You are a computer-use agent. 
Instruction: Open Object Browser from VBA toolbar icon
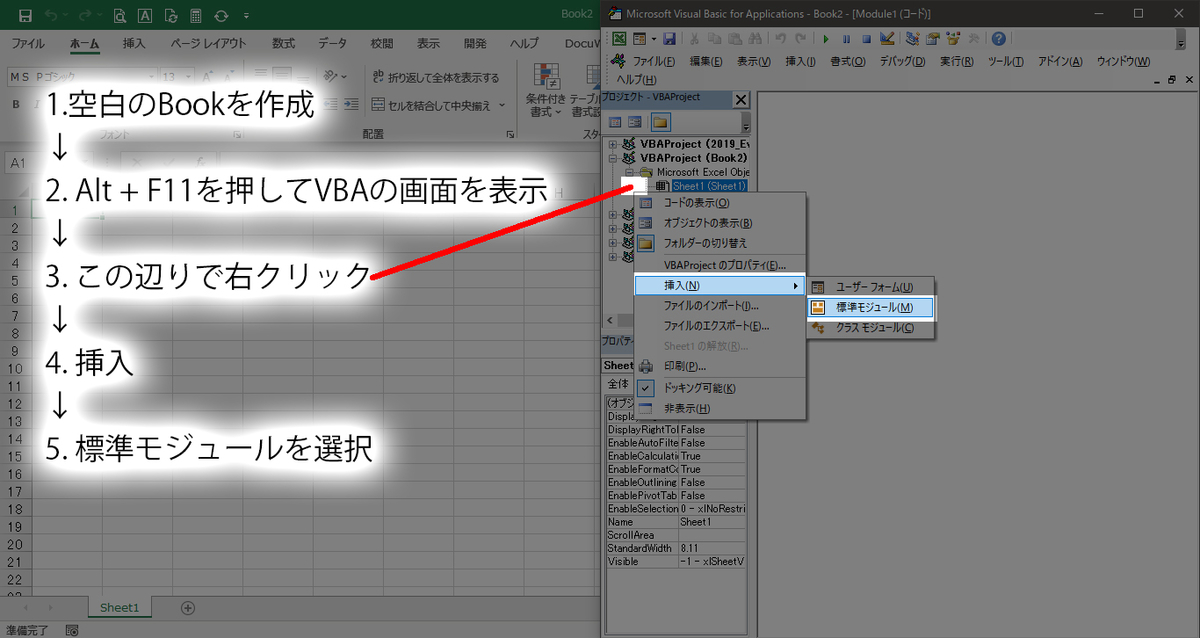951,39
